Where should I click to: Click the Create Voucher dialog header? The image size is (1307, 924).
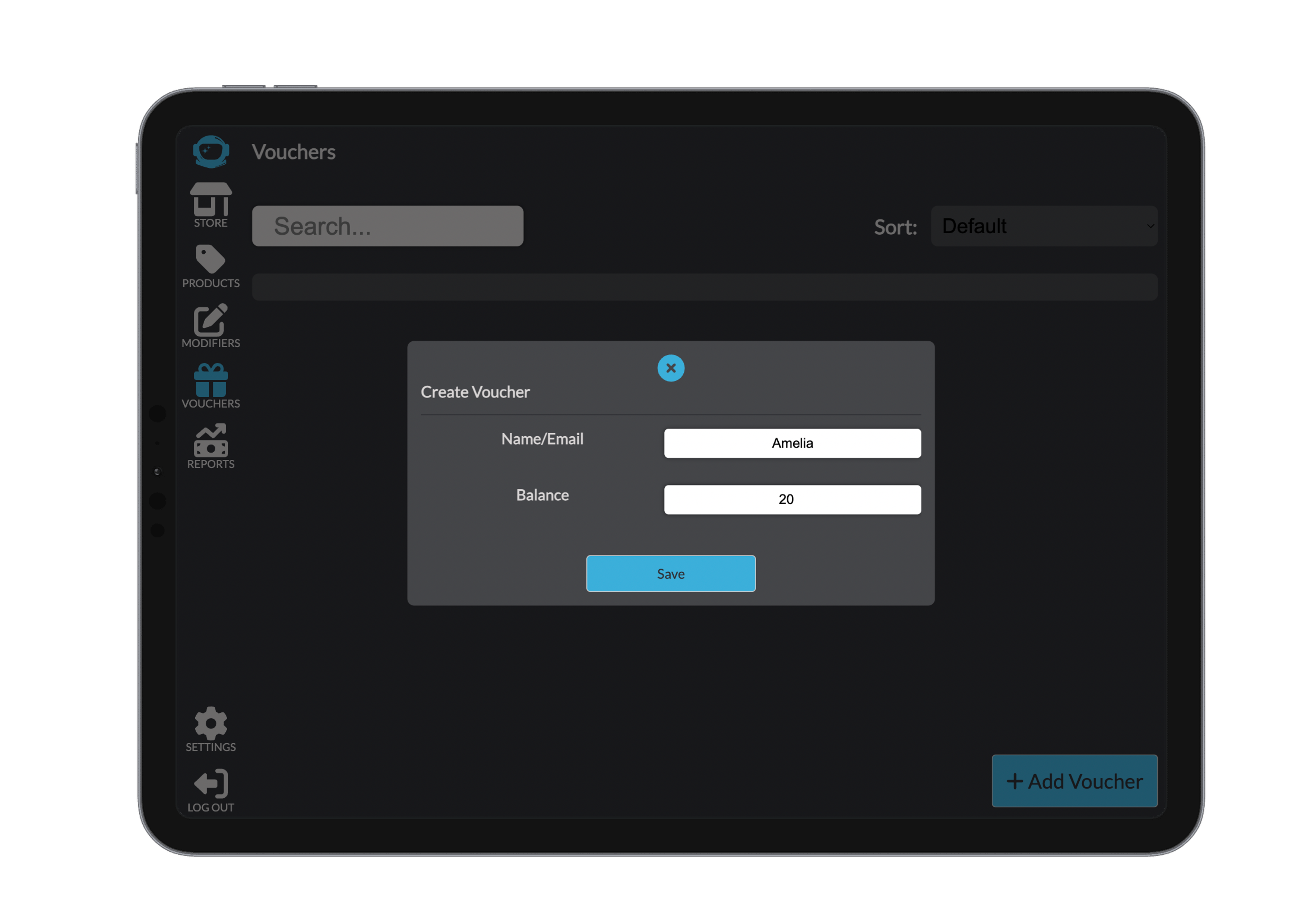[475, 392]
